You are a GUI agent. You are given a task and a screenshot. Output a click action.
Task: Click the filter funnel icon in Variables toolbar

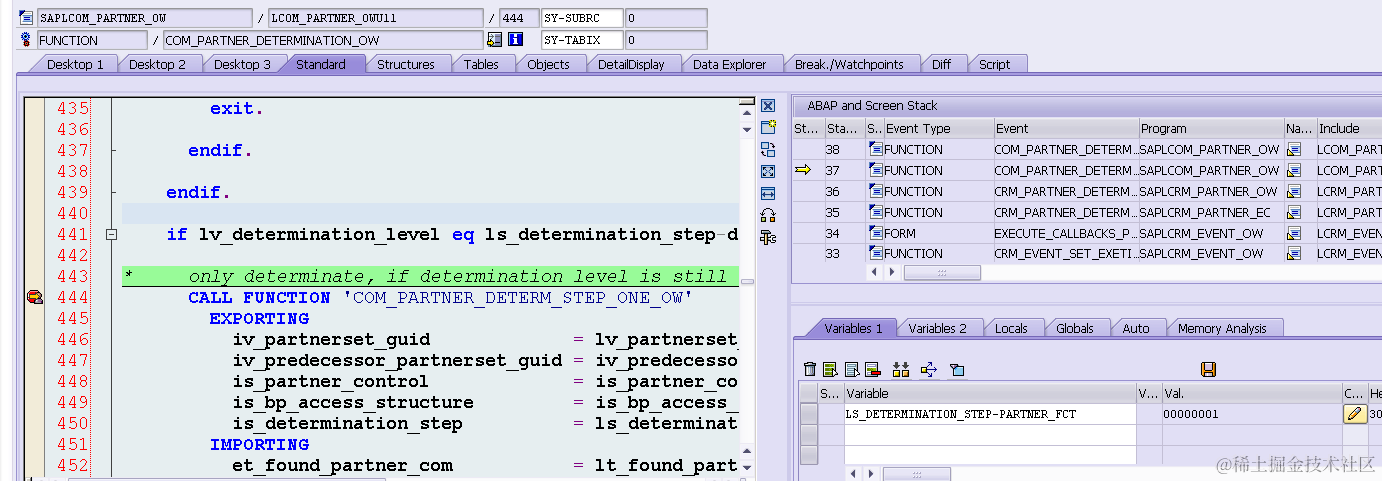coord(957,370)
